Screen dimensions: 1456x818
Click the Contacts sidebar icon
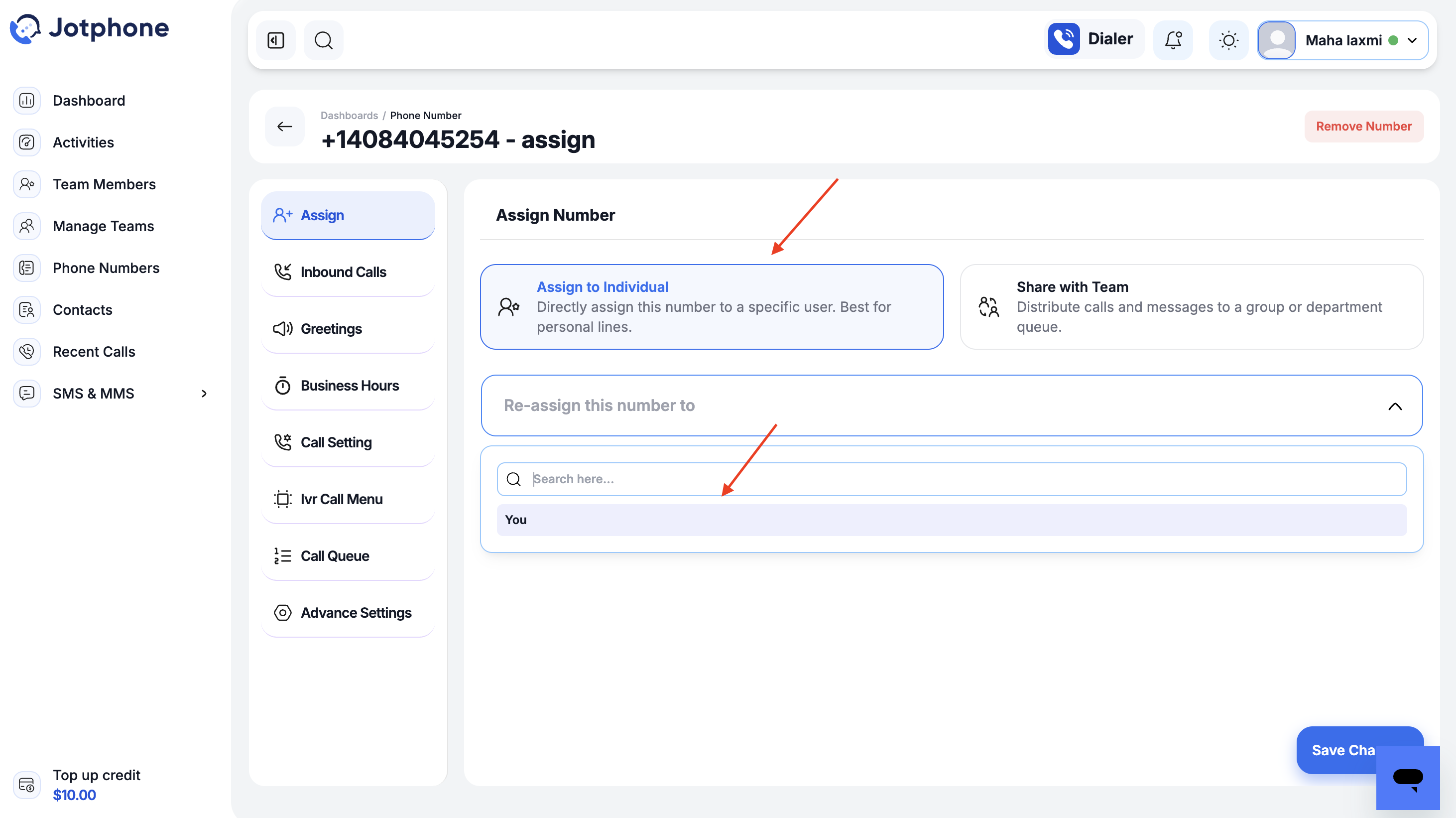pyautogui.click(x=26, y=310)
